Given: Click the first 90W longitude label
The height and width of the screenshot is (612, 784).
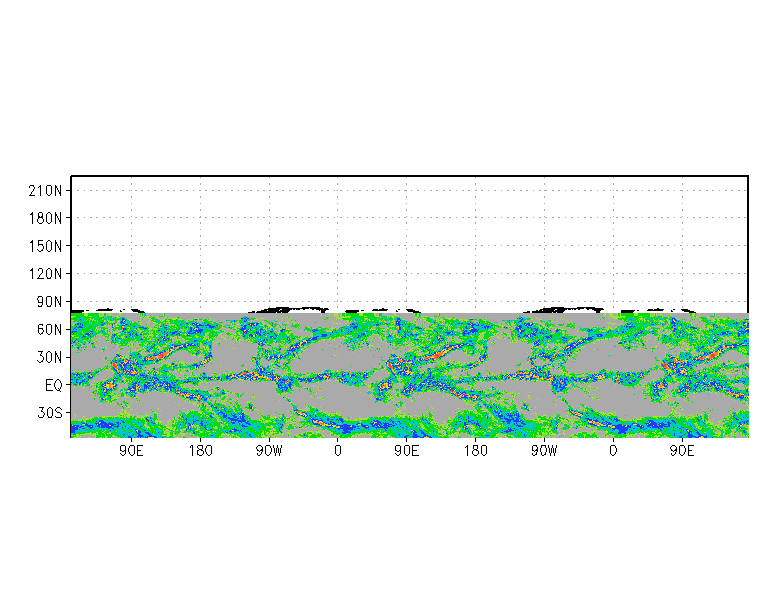Looking at the screenshot, I should coord(269,451).
